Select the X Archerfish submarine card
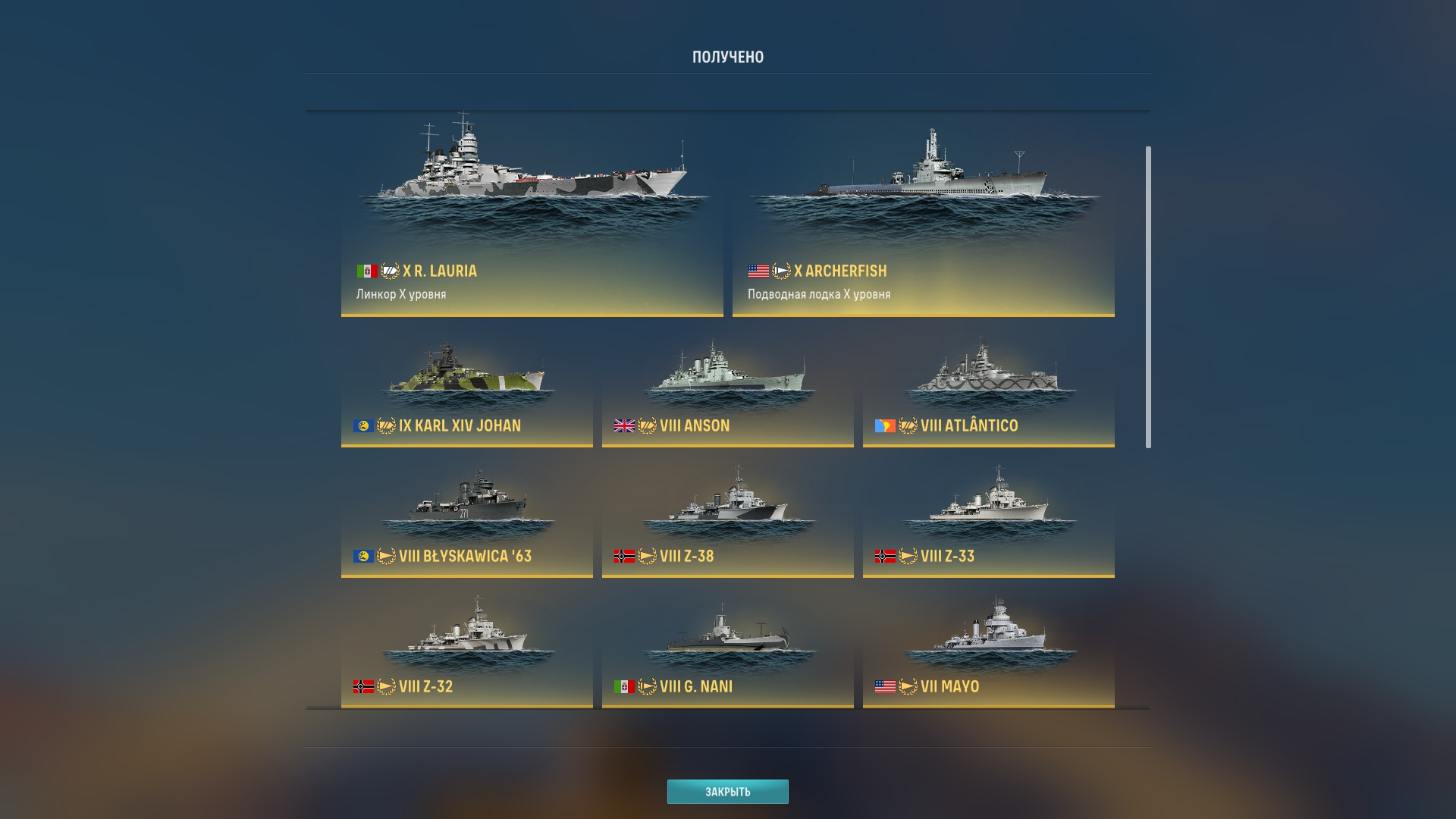Image resolution: width=1456 pixels, height=819 pixels. [x=924, y=215]
